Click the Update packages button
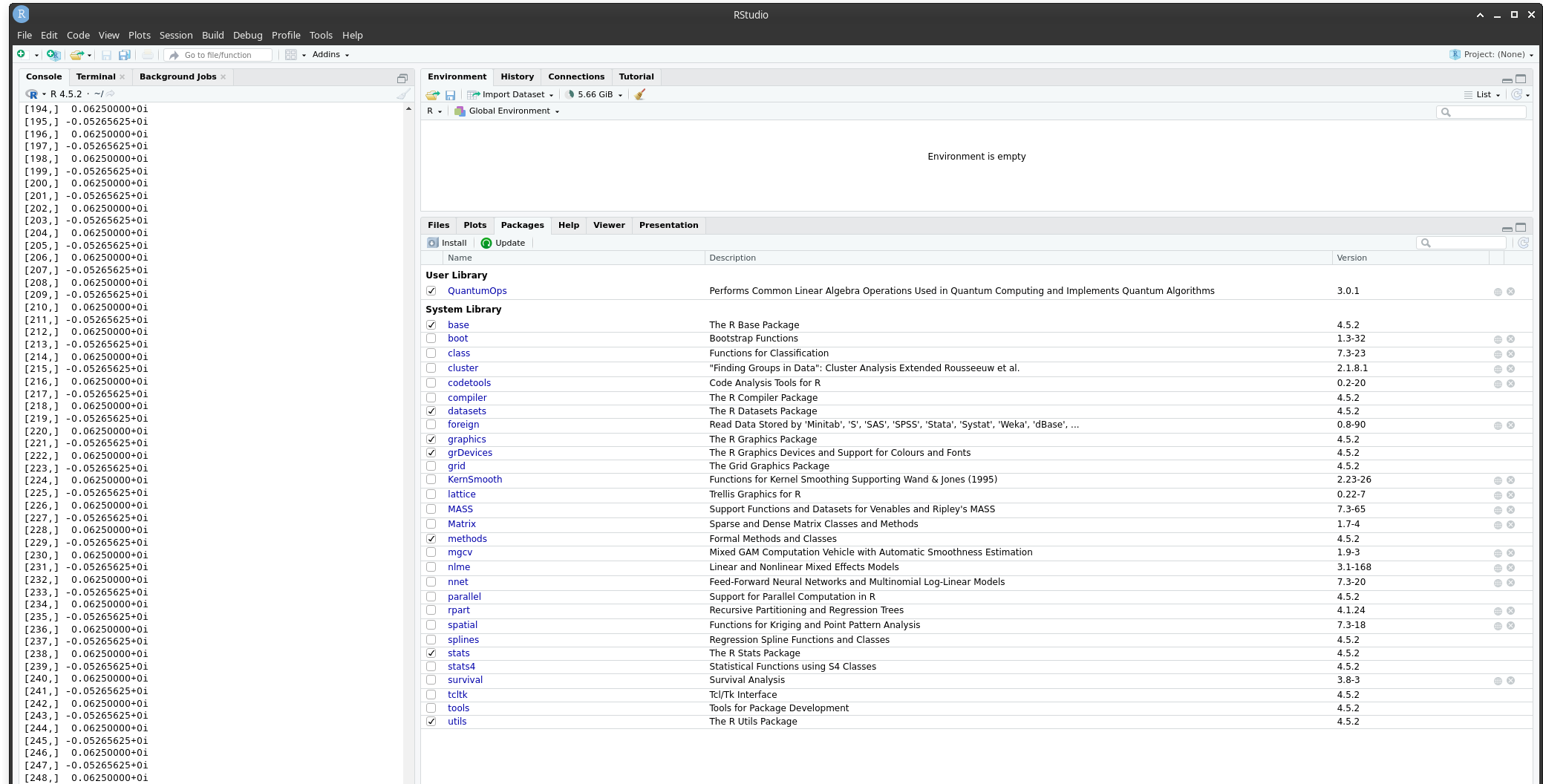The image size is (1543, 784). pyautogui.click(x=503, y=243)
